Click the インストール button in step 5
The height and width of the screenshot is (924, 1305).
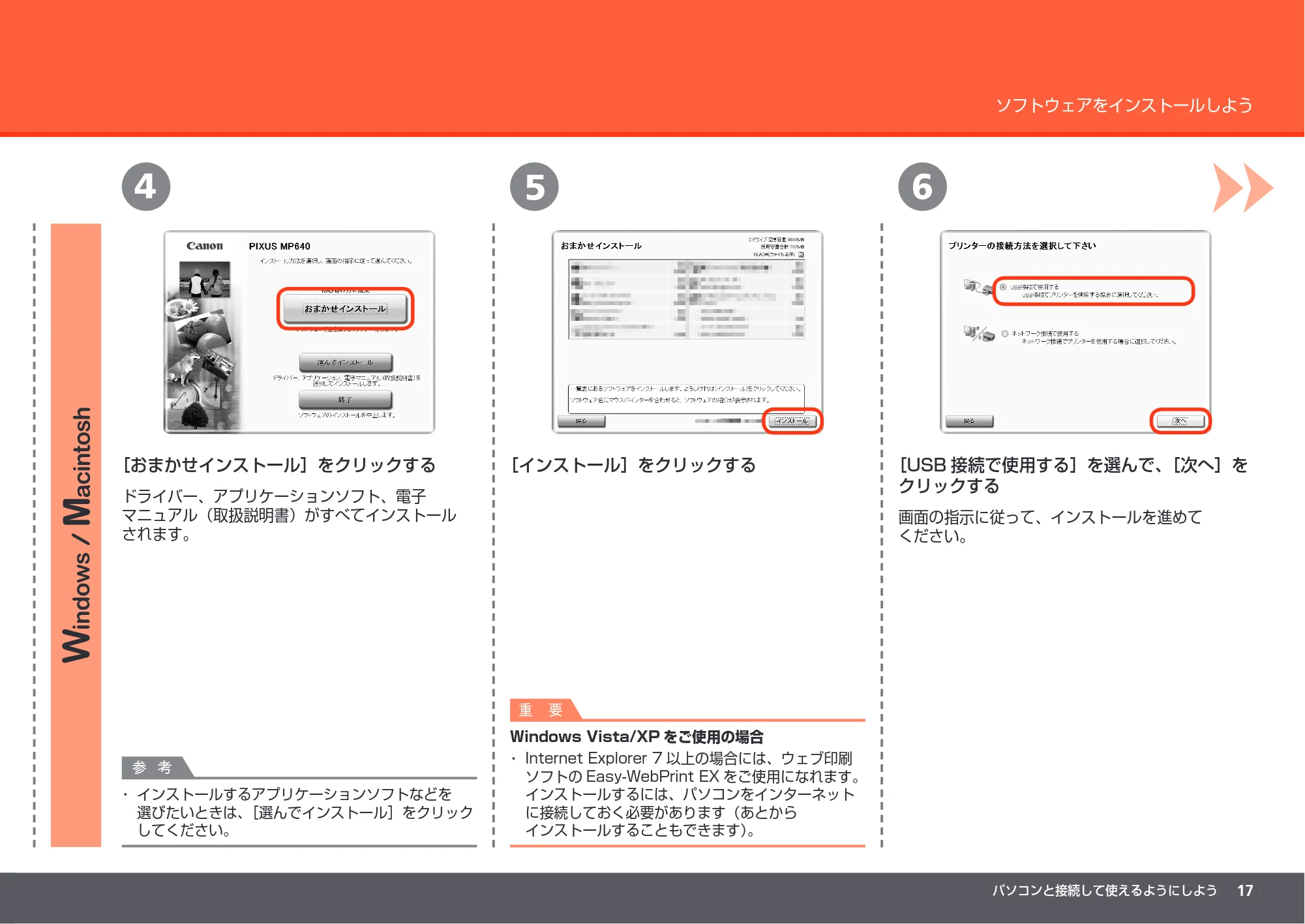(x=791, y=421)
